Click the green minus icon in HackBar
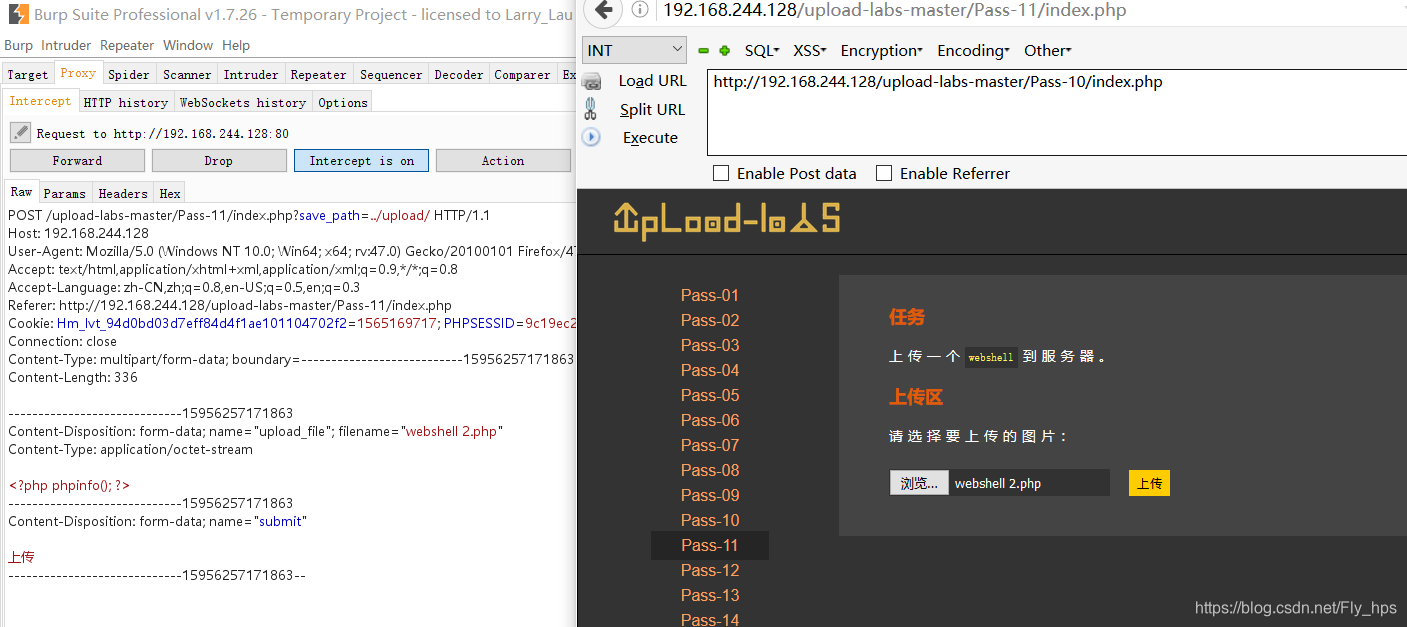 (703, 51)
